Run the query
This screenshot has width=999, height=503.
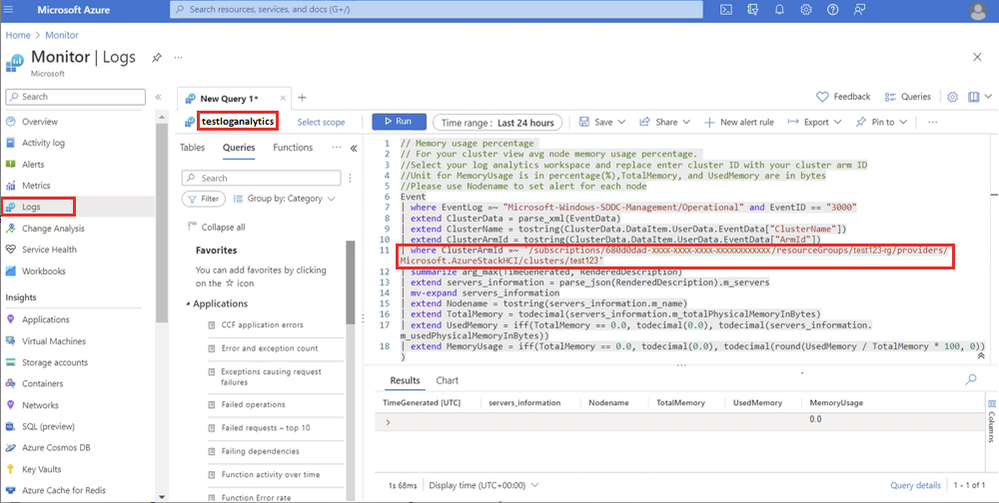tap(399, 122)
